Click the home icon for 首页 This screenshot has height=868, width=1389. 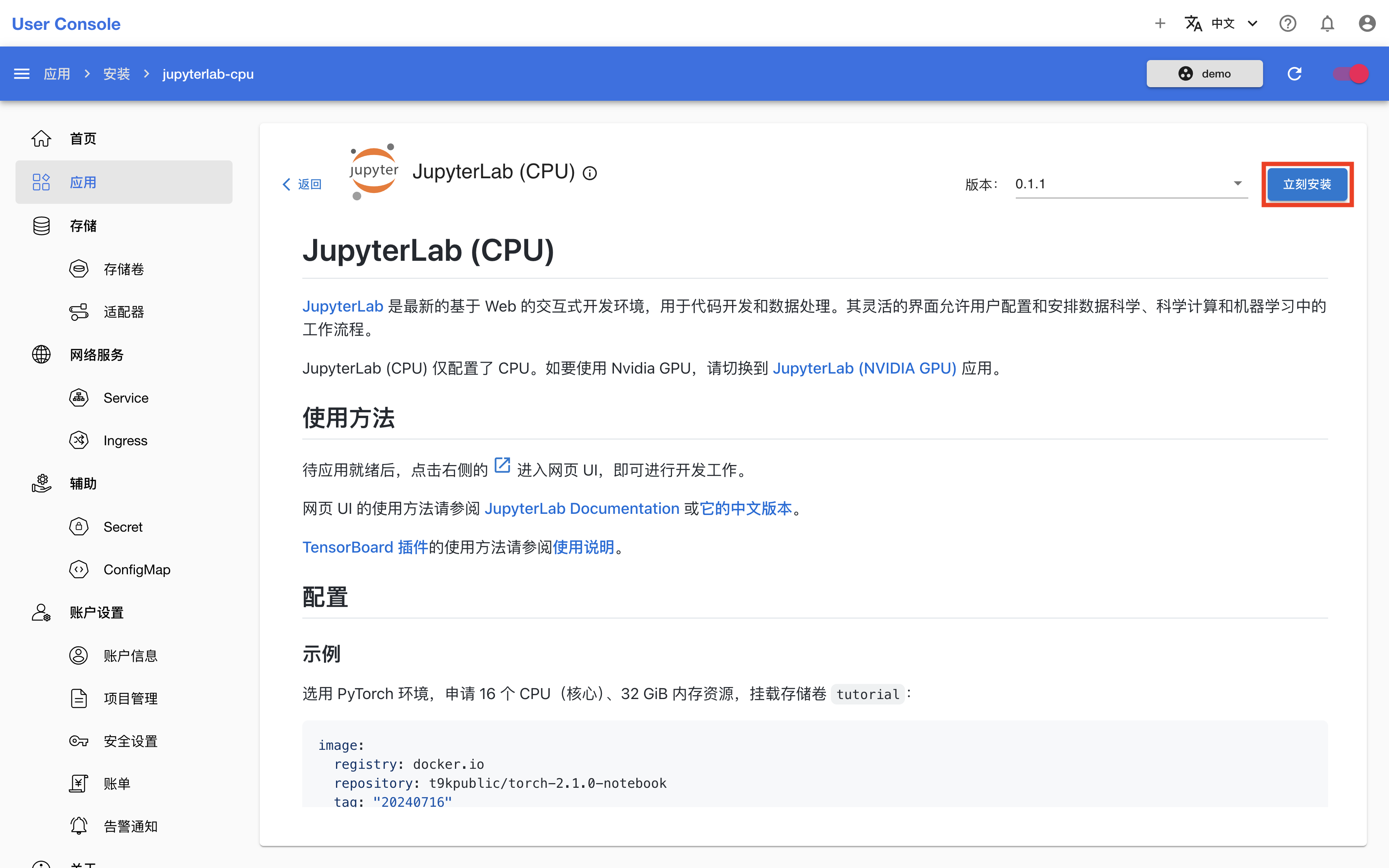click(x=41, y=138)
